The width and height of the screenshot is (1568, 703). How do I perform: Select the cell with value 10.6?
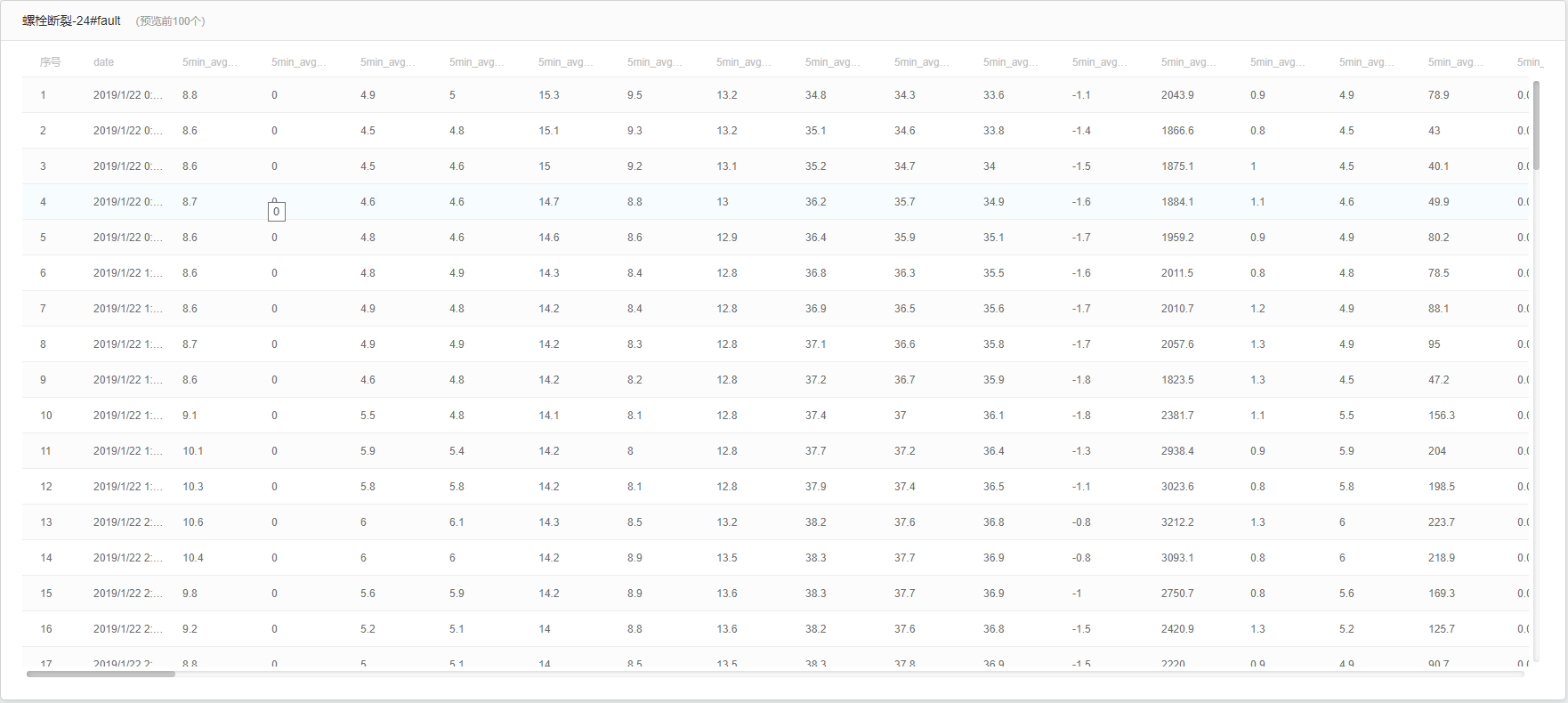click(193, 522)
